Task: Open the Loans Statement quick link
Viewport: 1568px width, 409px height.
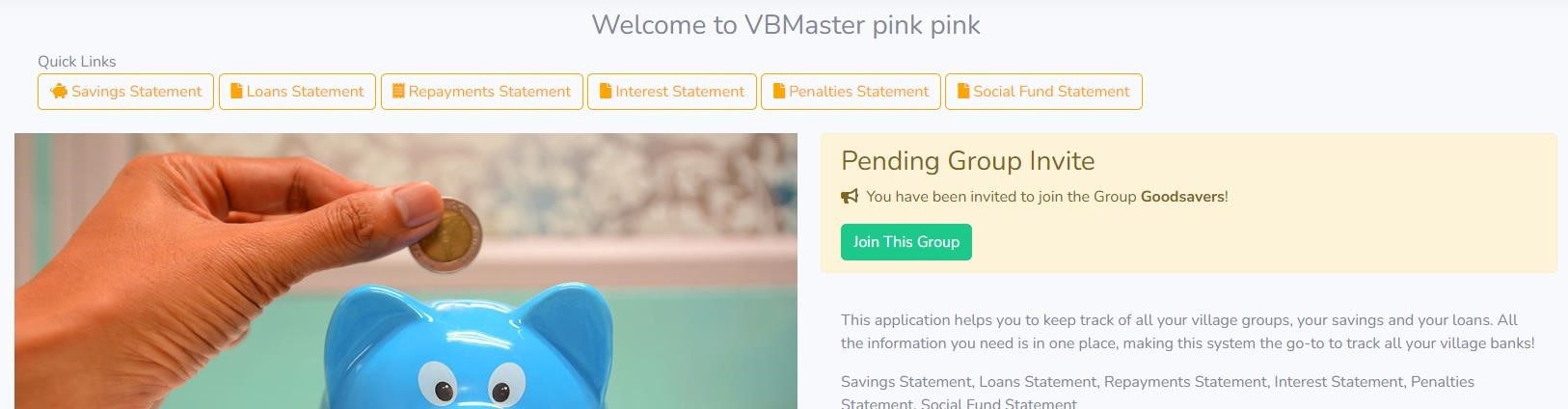Action: (297, 92)
